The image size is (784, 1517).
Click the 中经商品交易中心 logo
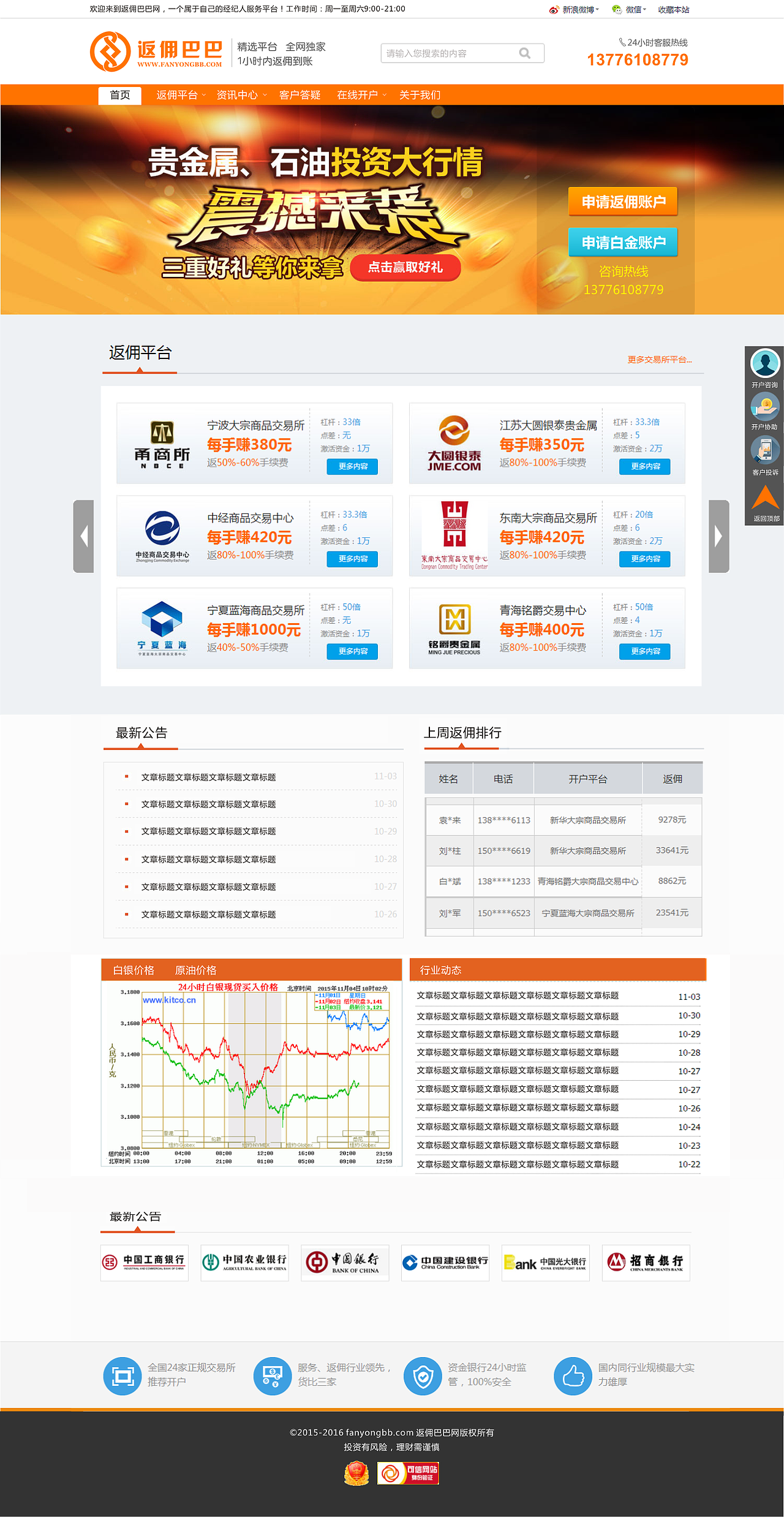pos(162,536)
